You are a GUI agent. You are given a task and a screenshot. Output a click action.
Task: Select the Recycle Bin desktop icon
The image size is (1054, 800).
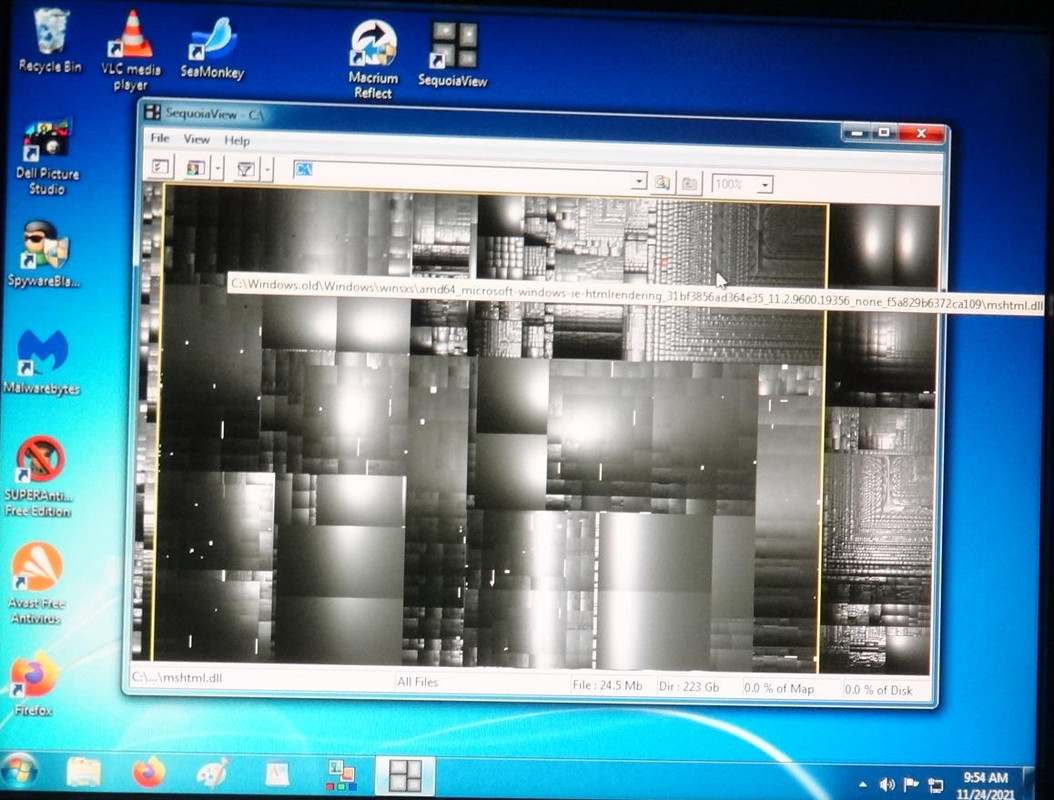tap(50, 40)
